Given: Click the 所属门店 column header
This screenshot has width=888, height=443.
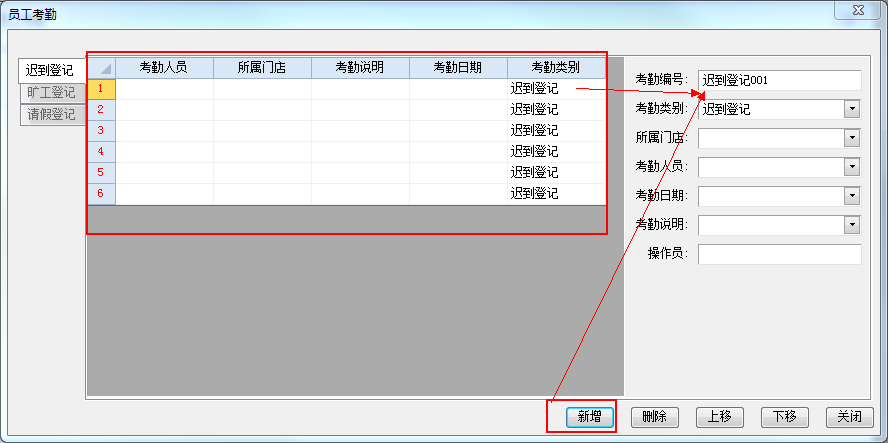Looking at the screenshot, I should (262, 68).
